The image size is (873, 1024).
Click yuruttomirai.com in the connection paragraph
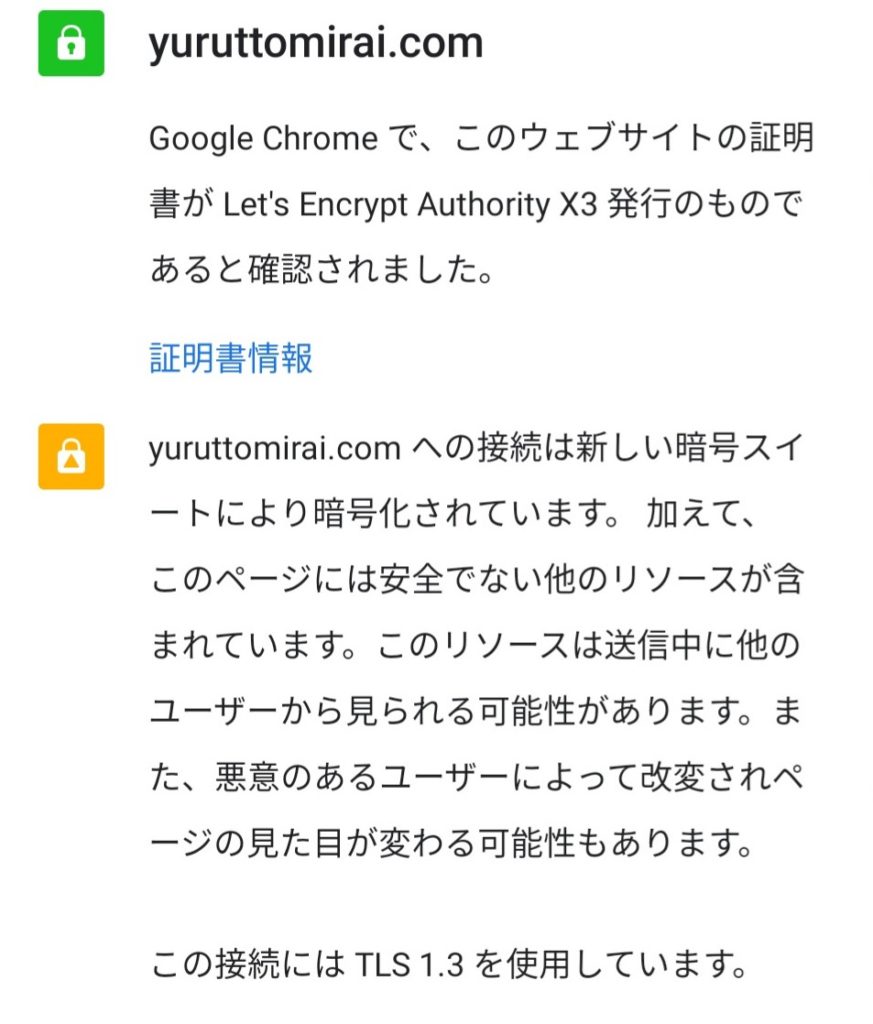point(274,449)
